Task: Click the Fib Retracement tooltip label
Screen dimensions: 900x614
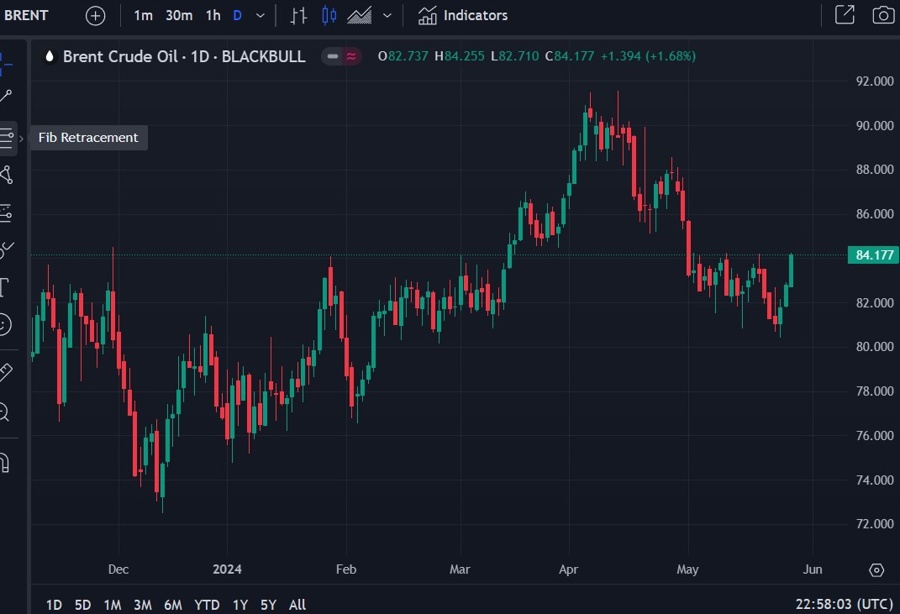Action: (88, 138)
